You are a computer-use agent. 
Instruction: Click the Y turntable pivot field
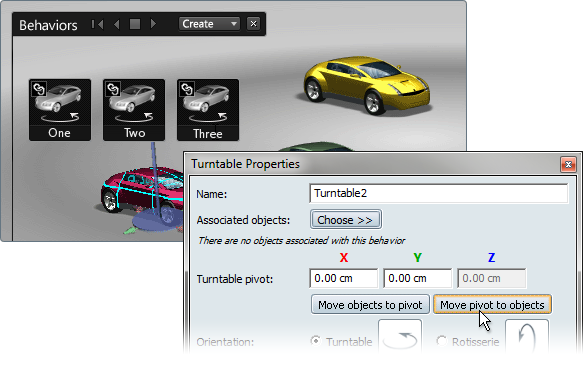point(417,278)
